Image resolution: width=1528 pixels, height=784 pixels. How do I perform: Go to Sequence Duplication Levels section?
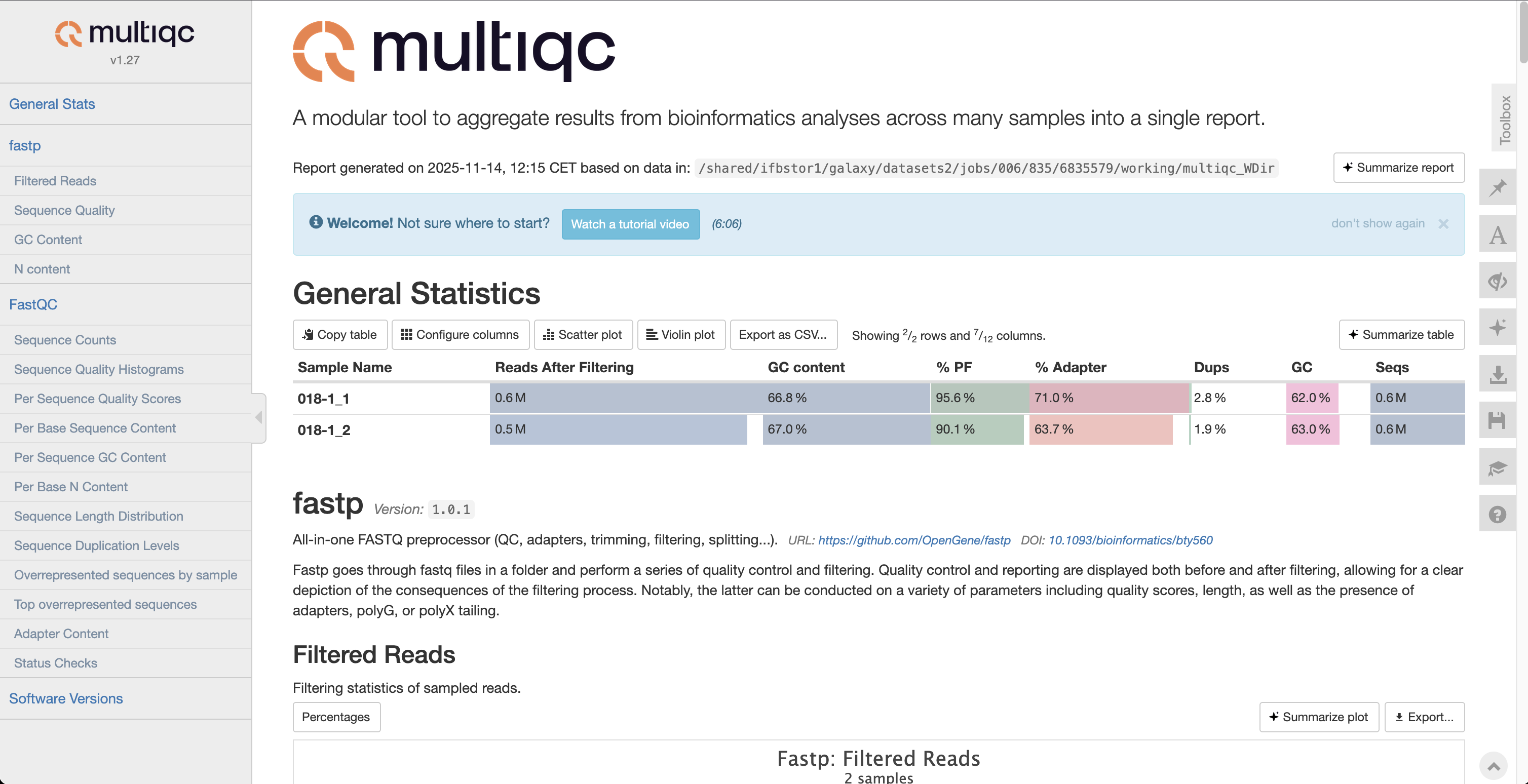[x=96, y=545]
